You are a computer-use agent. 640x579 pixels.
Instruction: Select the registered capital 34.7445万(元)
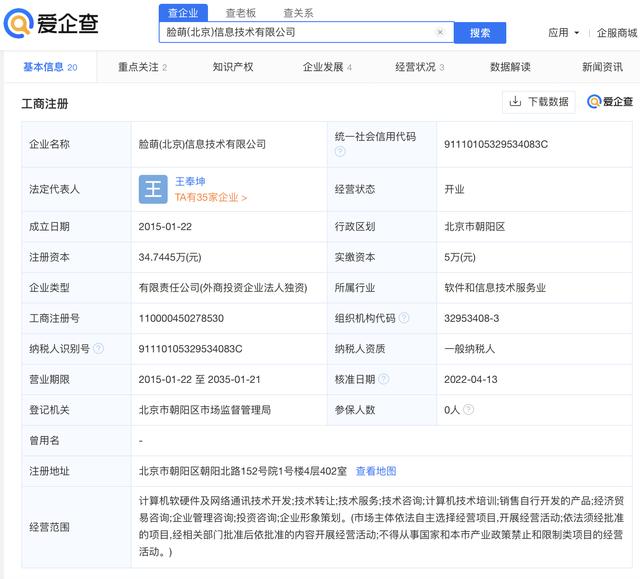coord(170,257)
